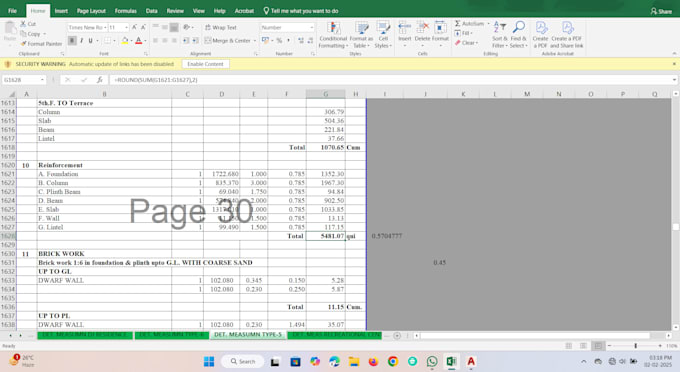Open the font color dropdown arrow
The height and width of the screenshot is (372, 680).
(x=145, y=41)
